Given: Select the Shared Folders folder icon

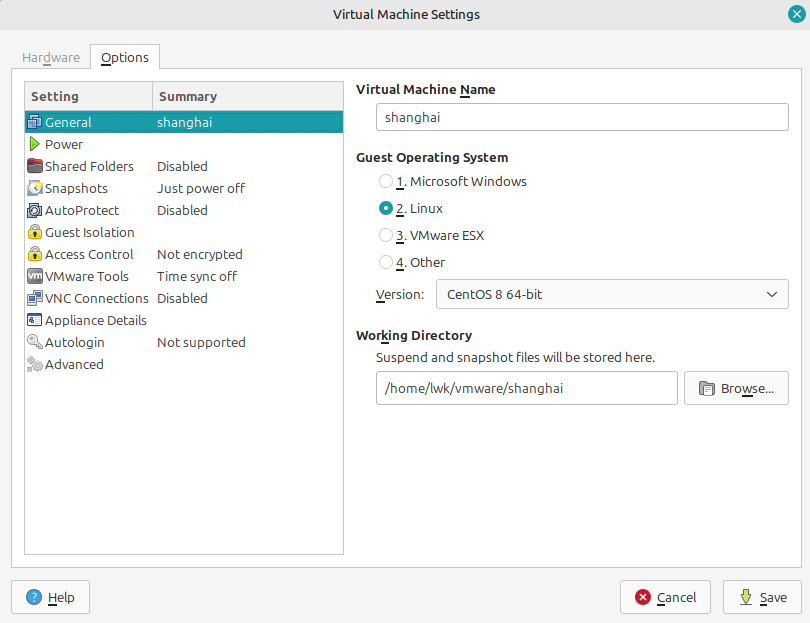Looking at the screenshot, I should 35,166.
